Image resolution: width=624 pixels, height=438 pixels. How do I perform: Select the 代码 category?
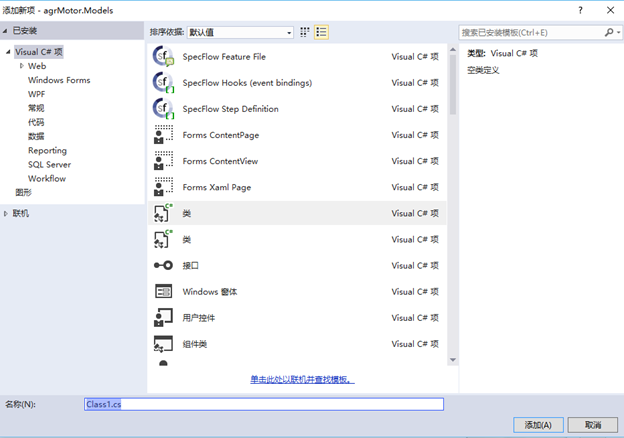pyautogui.click(x=36, y=122)
